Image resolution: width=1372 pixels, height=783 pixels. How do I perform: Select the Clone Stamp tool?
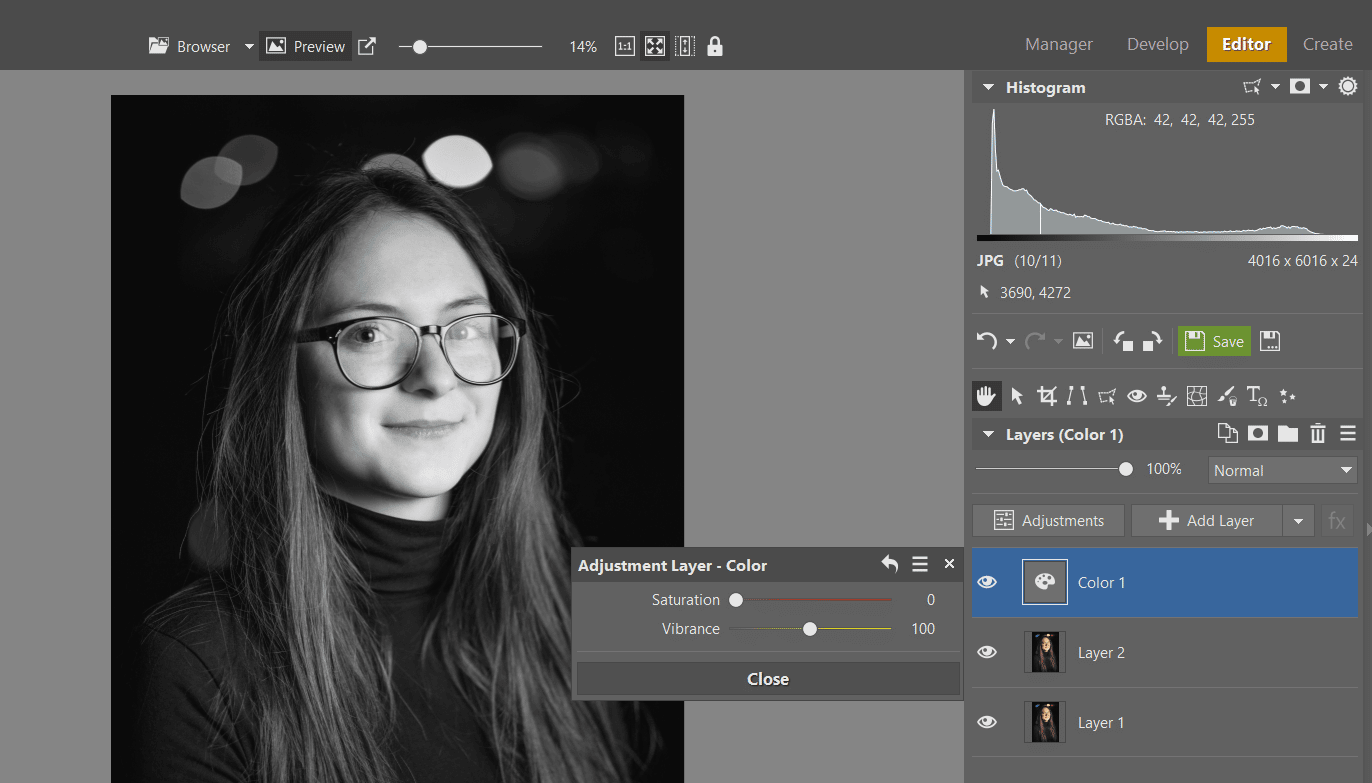coord(1167,396)
